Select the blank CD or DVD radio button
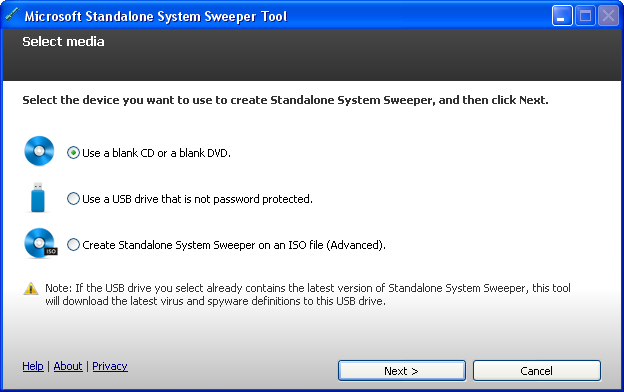624x392 pixels. click(x=73, y=152)
